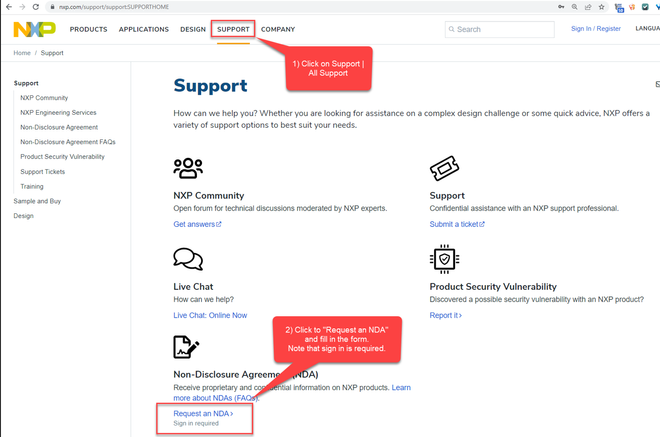660x437 pixels.
Task: Click the NDA document signing icon
Action: click(186, 347)
